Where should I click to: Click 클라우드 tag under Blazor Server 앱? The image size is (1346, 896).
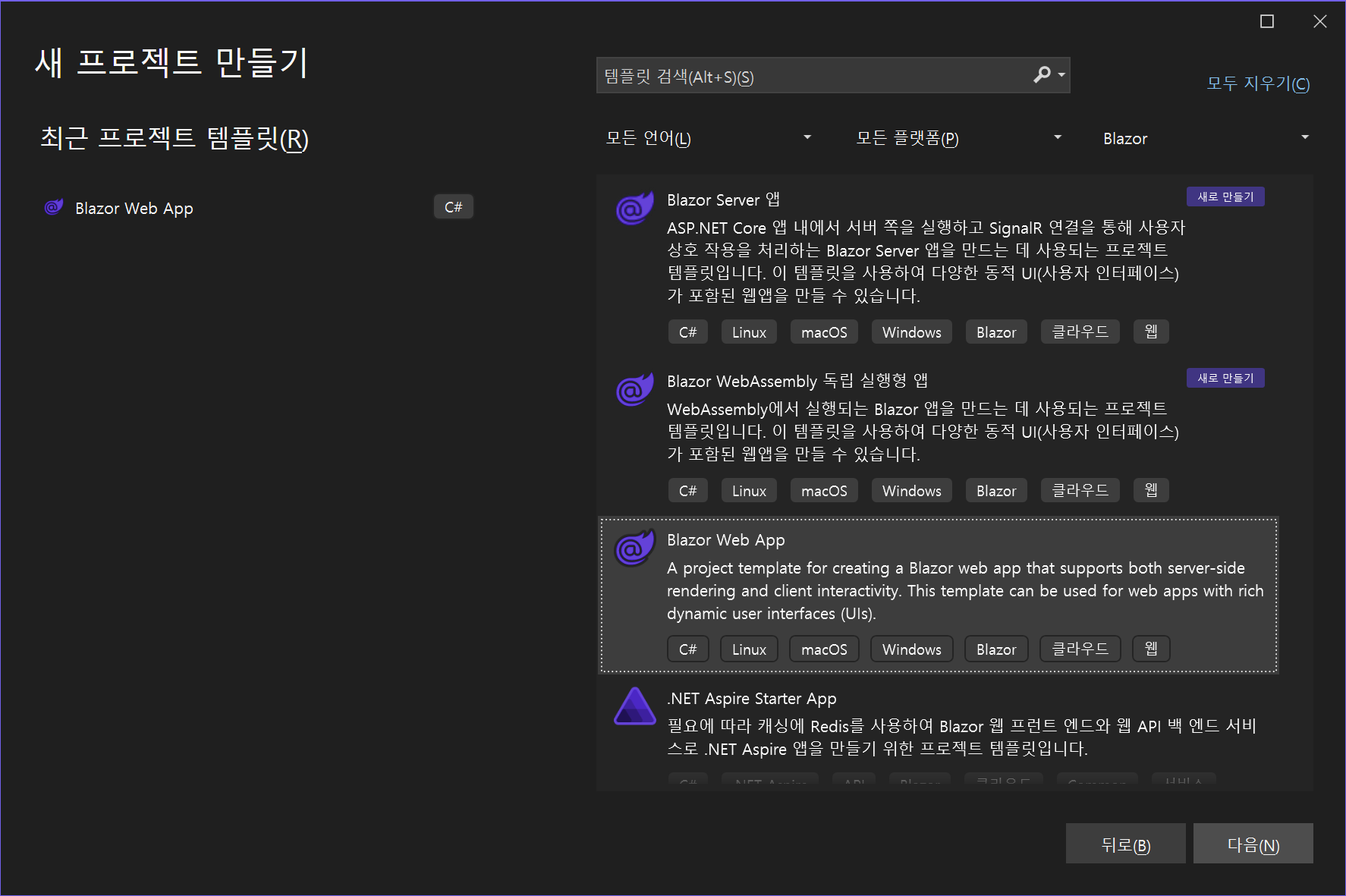coord(1080,332)
